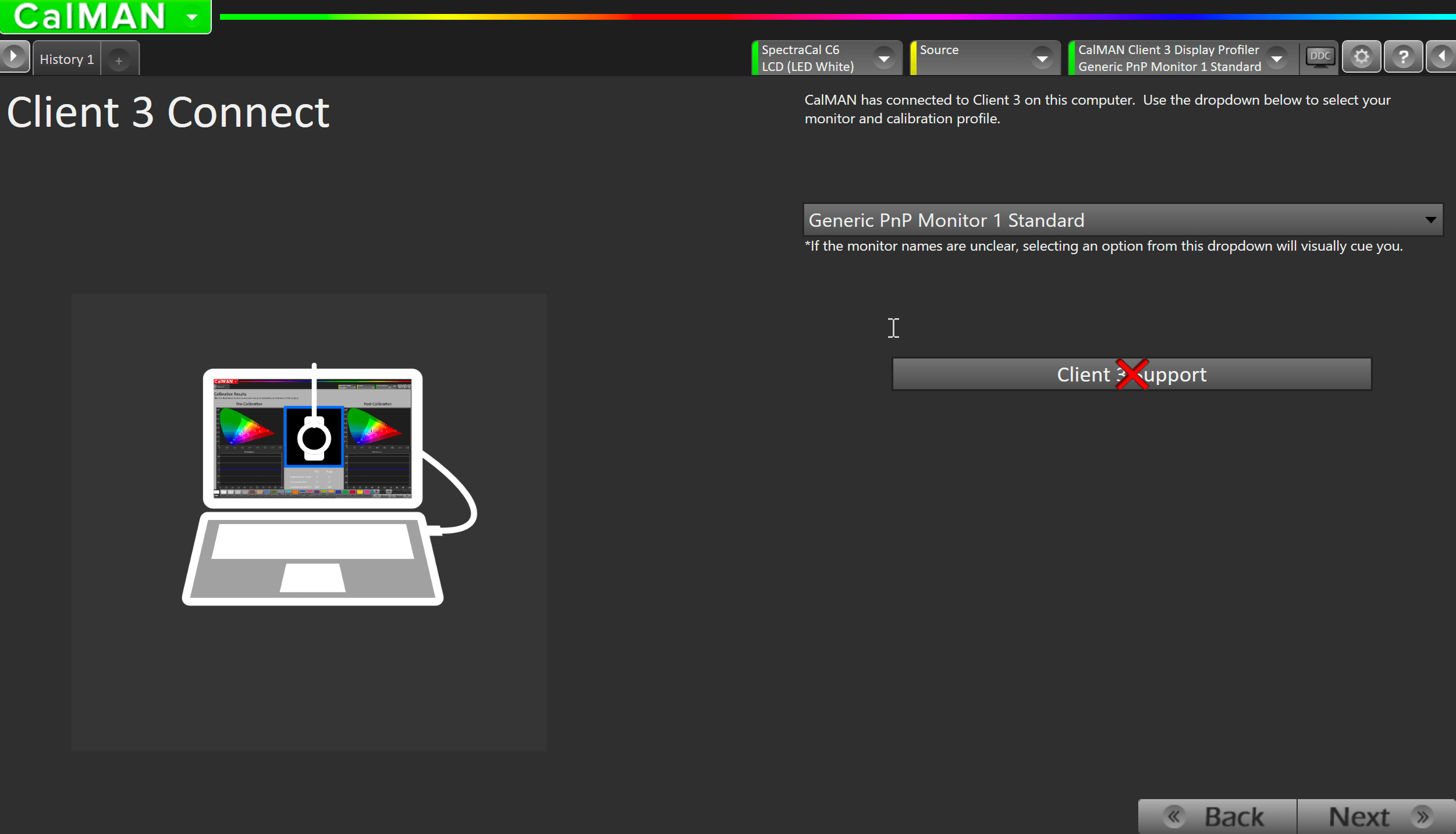Click the play arrow button left of History

click(x=14, y=57)
